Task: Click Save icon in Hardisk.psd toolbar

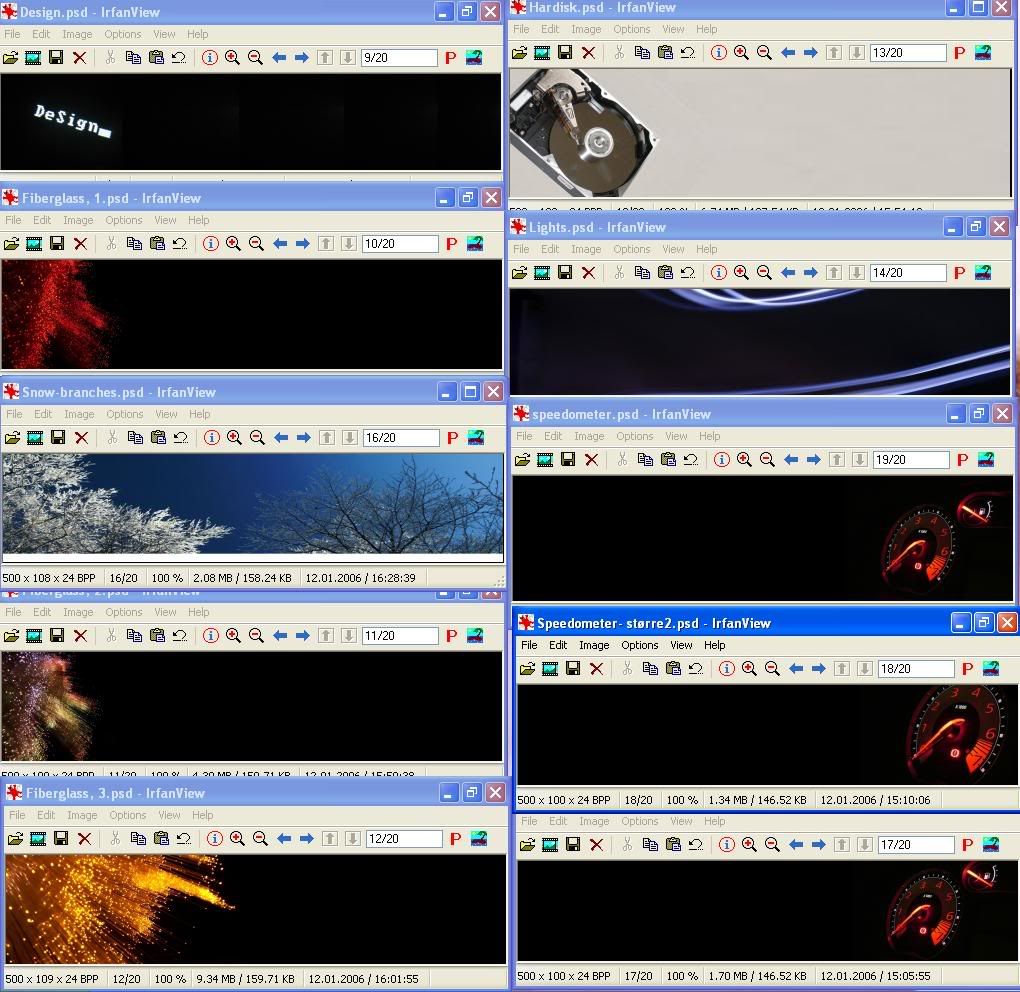Action: click(565, 52)
